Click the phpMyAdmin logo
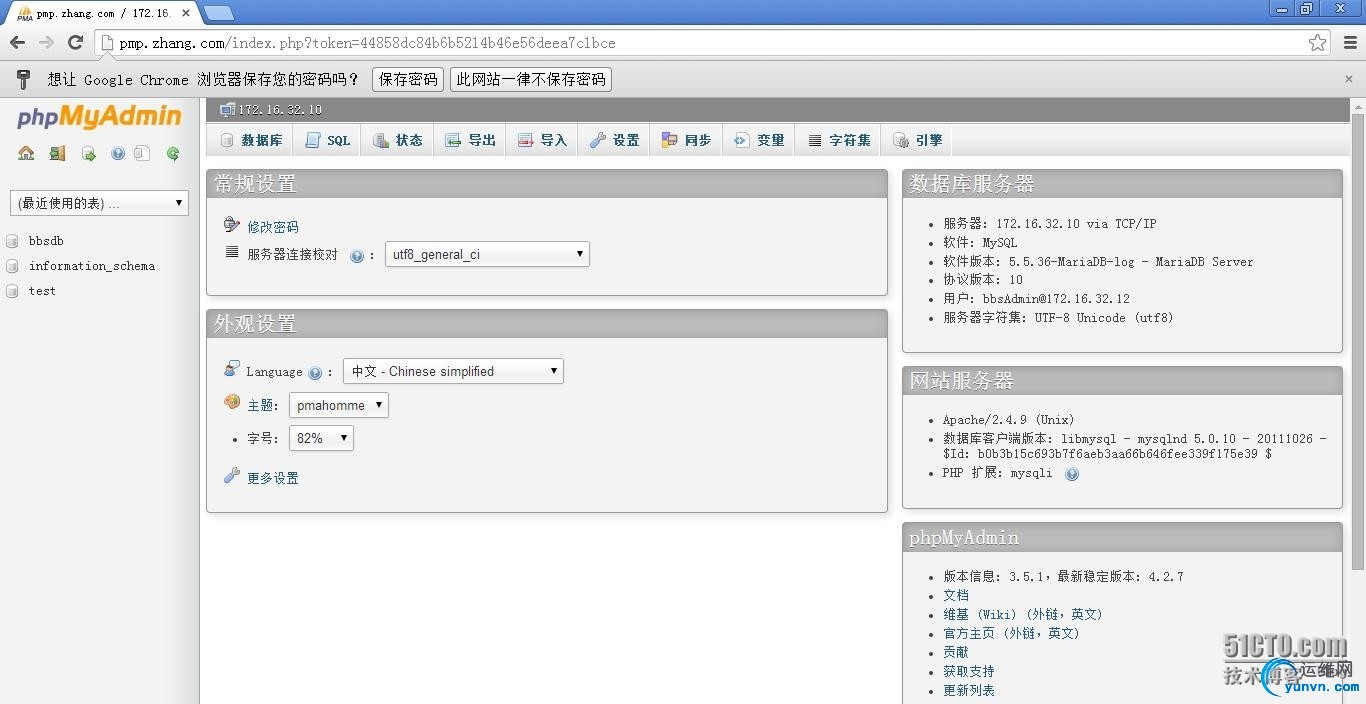Viewport: 1366px width, 704px height. (99, 117)
